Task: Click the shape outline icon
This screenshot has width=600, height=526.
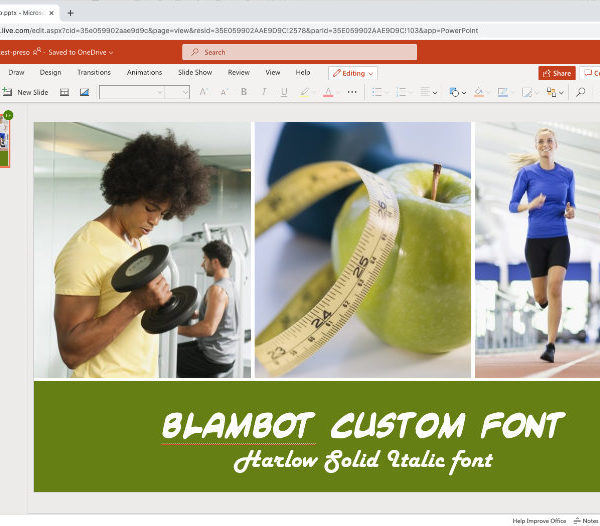Action: click(x=502, y=92)
